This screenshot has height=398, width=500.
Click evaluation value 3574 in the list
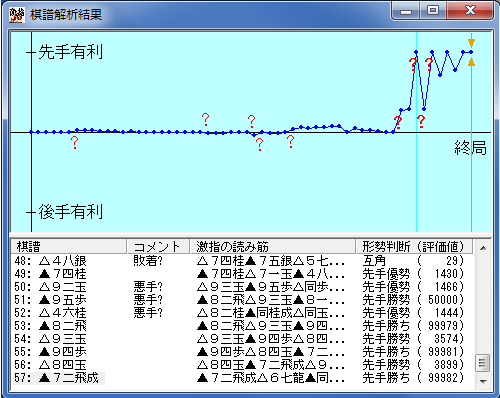(446, 339)
